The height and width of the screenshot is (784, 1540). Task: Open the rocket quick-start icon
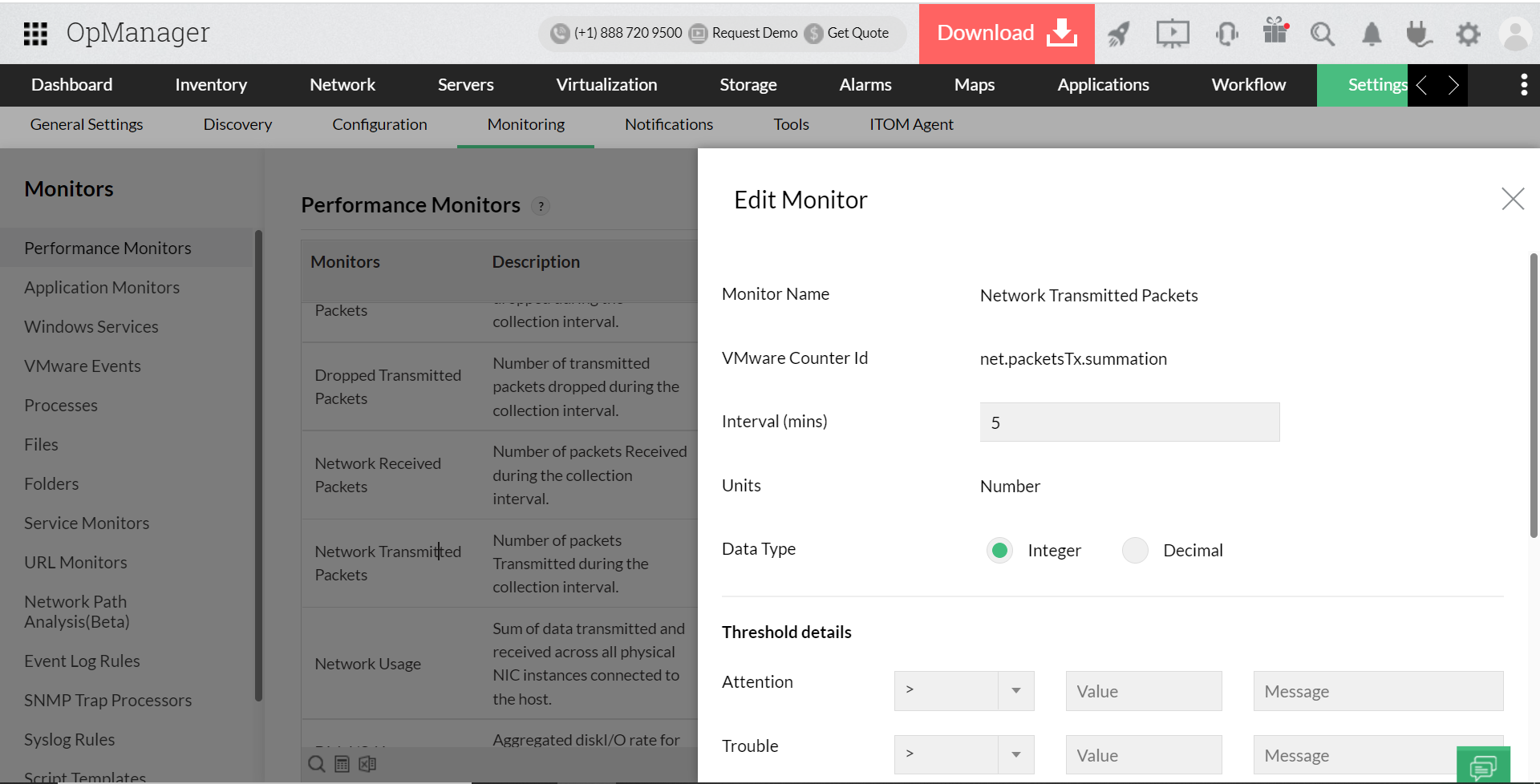pyautogui.click(x=1119, y=34)
